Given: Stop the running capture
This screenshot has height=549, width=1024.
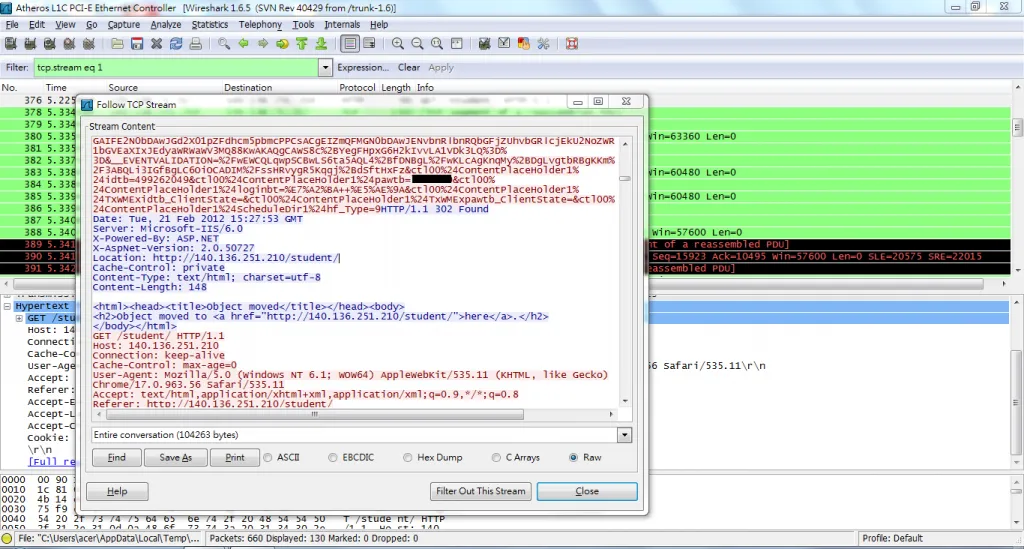Looking at the screenshot, I should click(69, 44).
